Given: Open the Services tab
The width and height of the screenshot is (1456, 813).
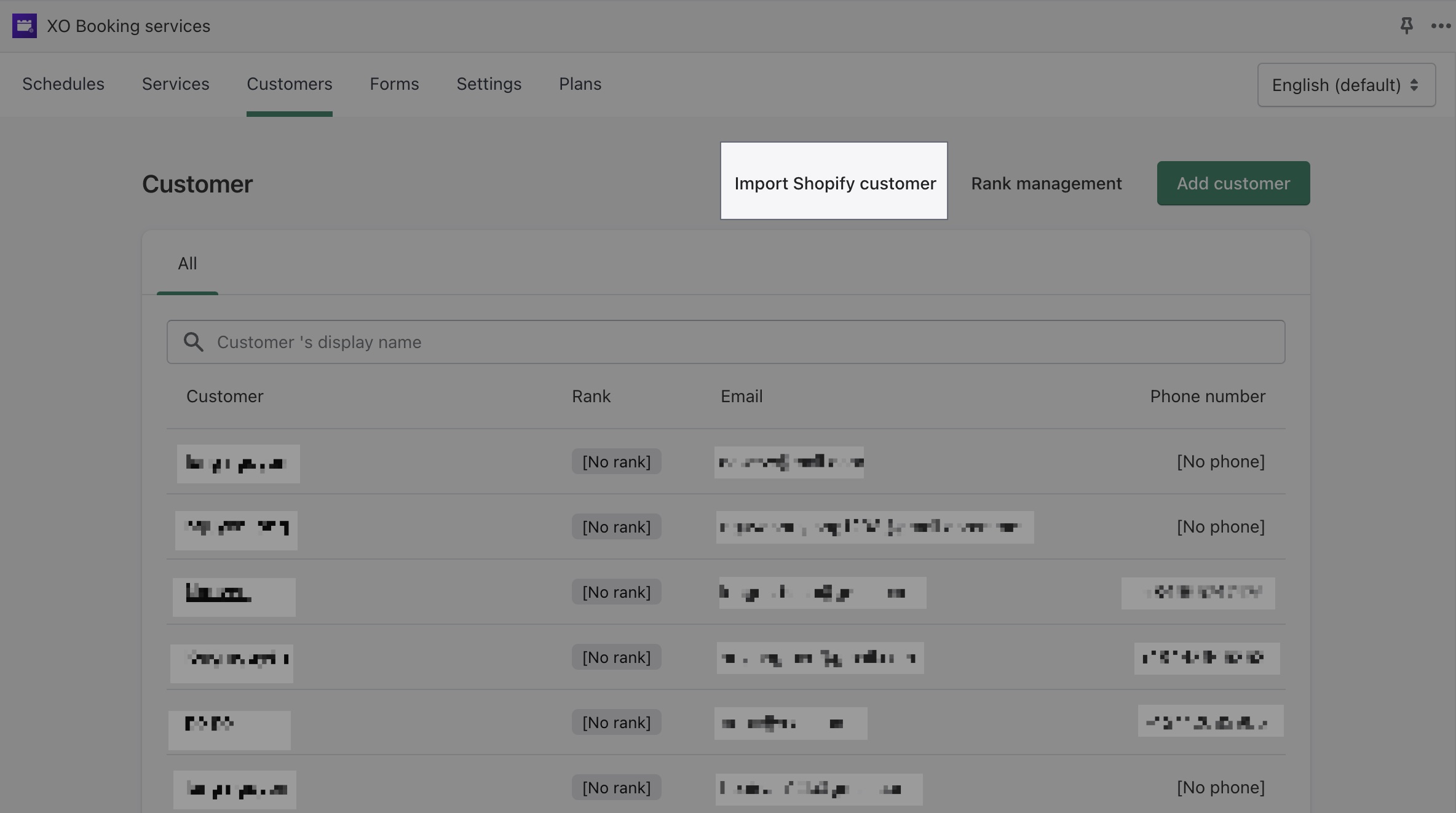Looking at the screenshot, I should [175, 84].
